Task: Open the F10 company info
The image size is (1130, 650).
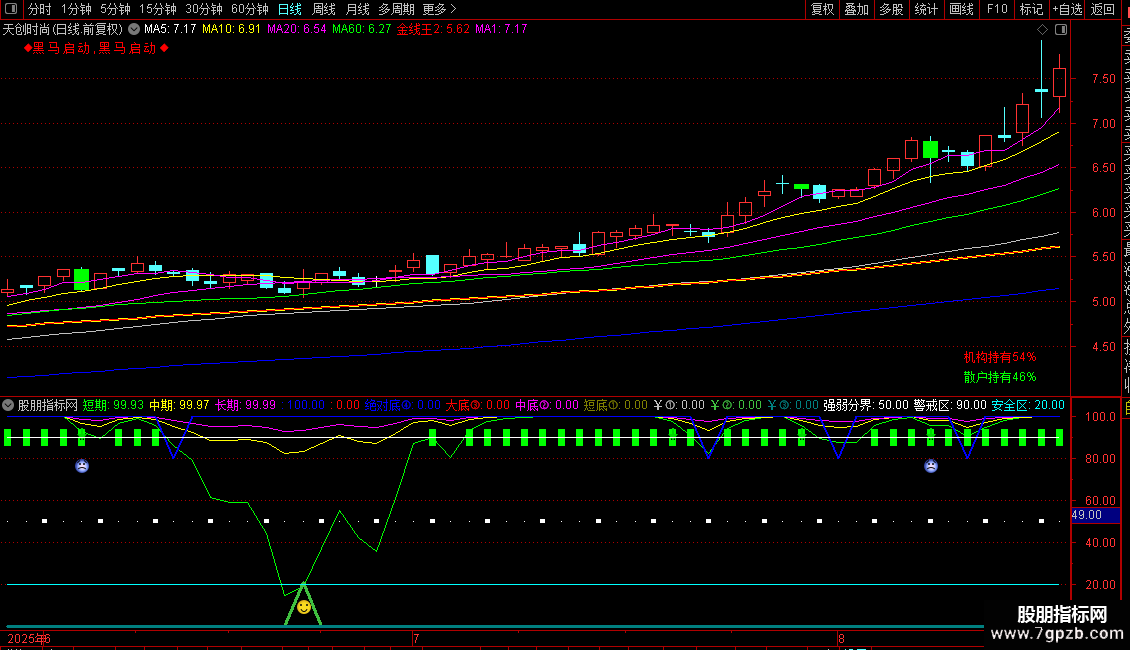Action: click(x=996, y=9)
